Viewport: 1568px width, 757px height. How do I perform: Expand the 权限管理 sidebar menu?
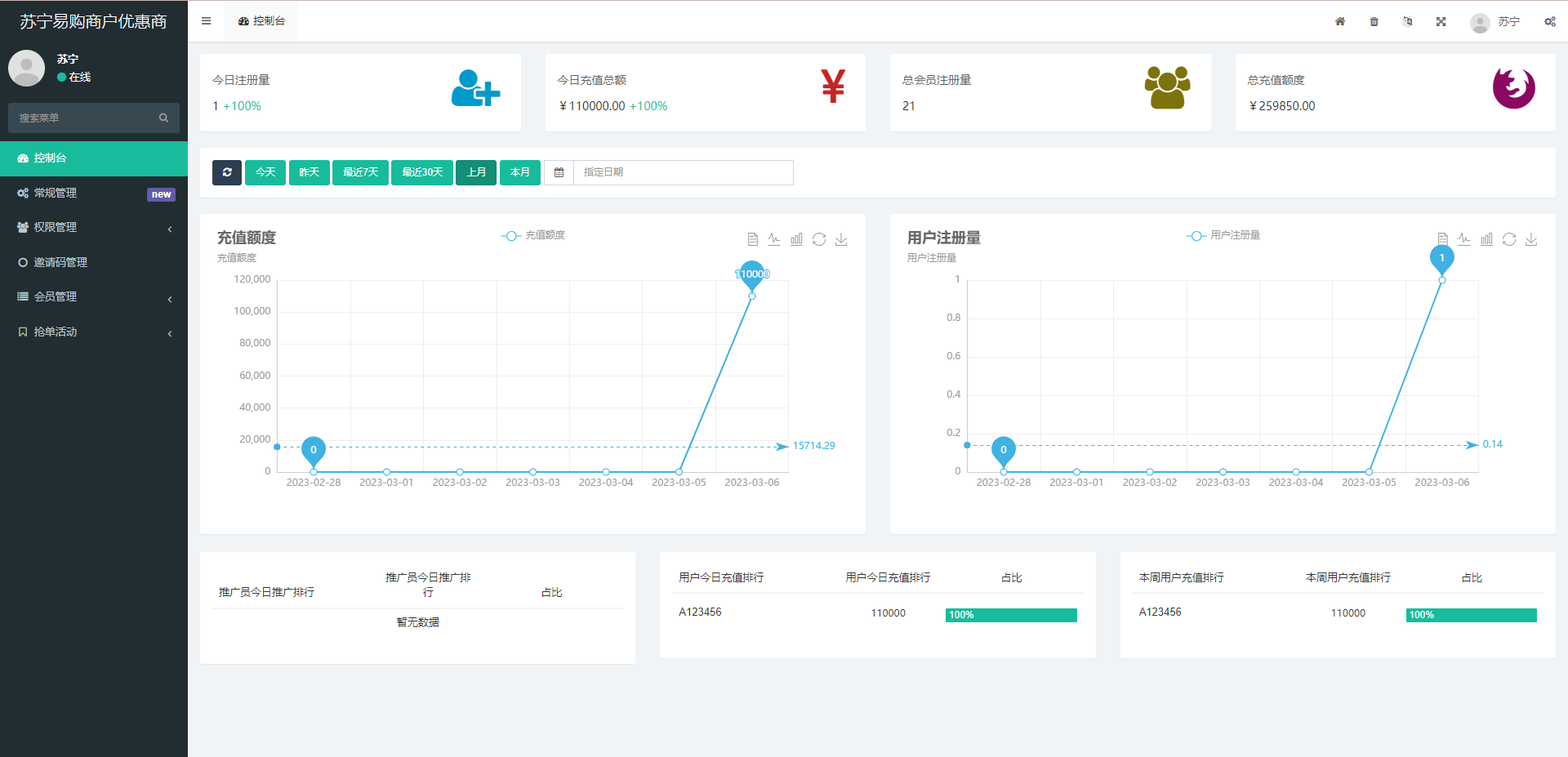[x=94, y=228]
